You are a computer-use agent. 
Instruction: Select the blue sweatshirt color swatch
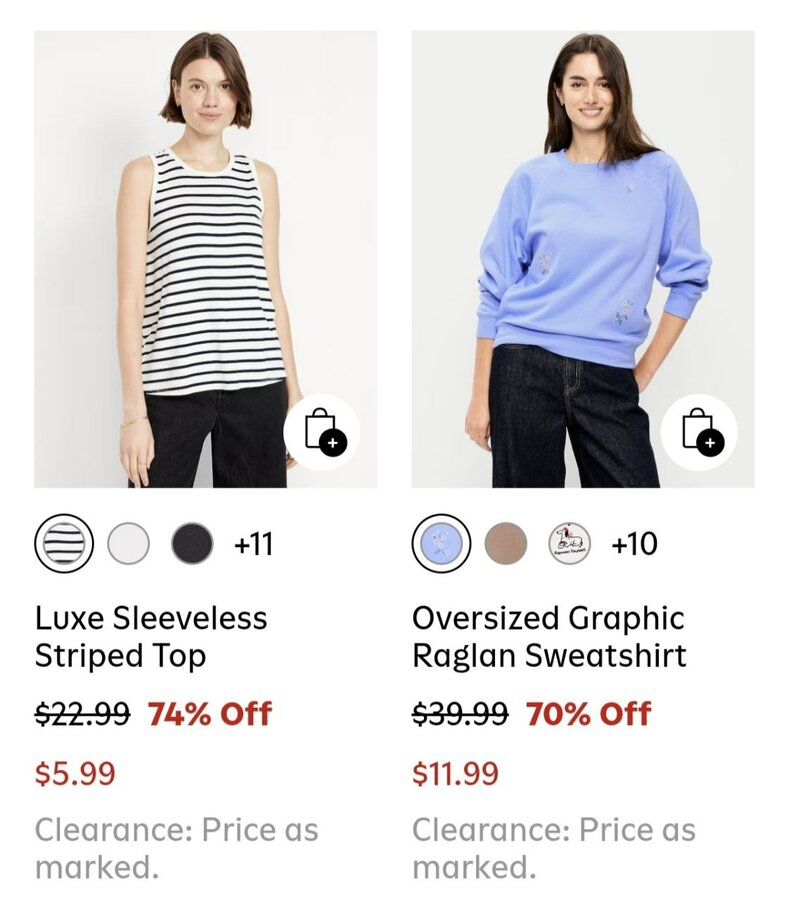(x=441, y=544)
